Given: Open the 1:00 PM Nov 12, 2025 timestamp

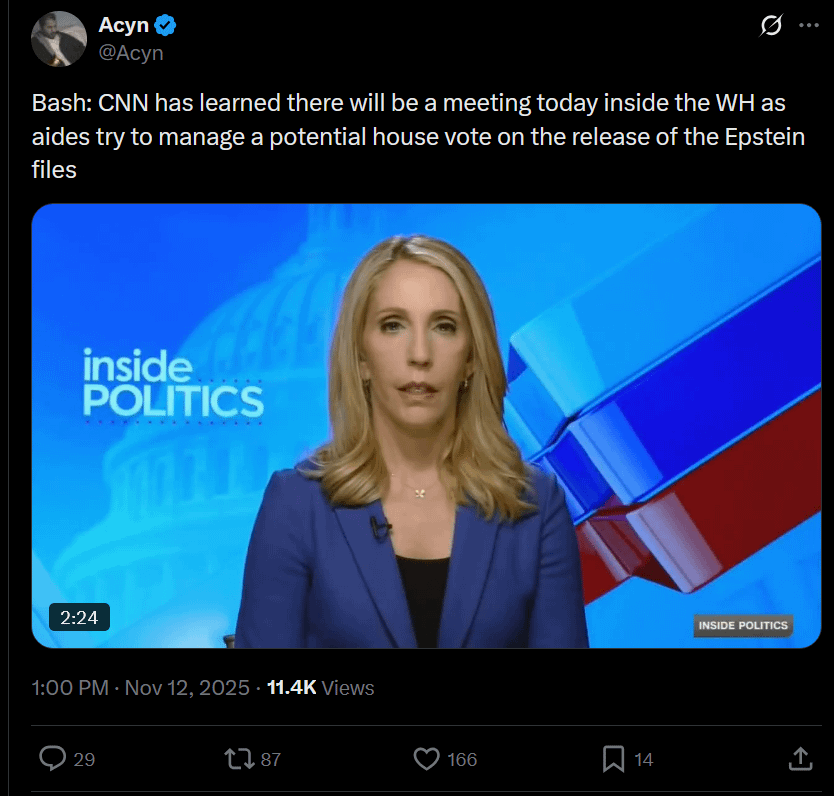Looking at the screenshot, I should coord(140,688).
